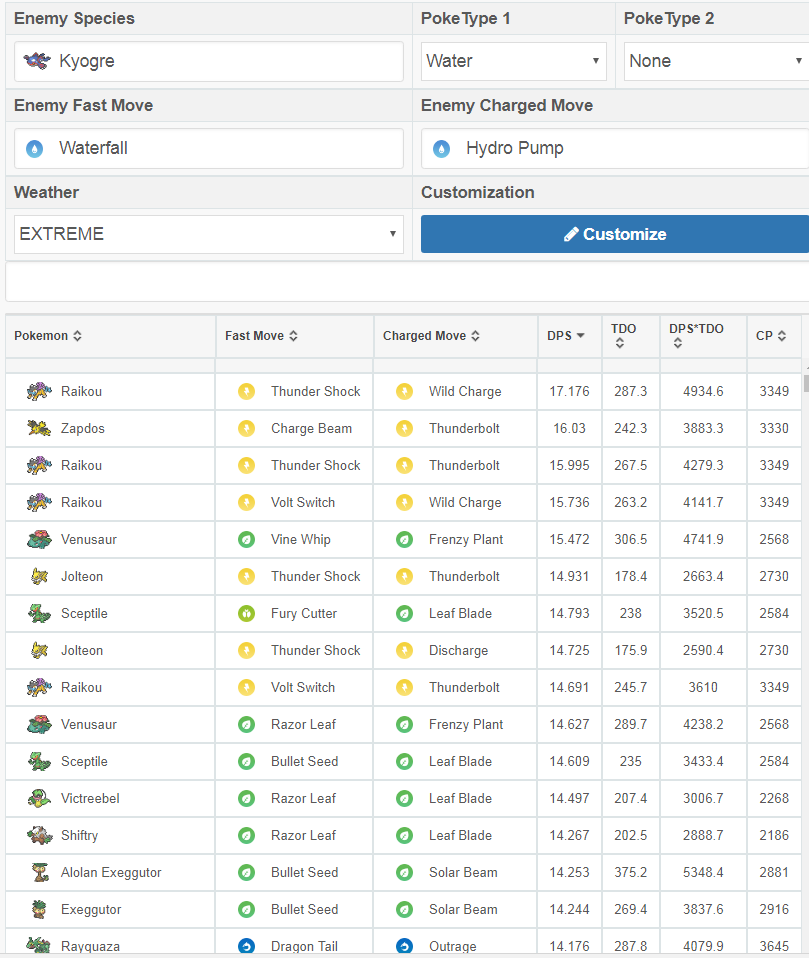Click the dragon icon beside Dragon Tail
This screenshot has height=958, width=809.
[246, 946]
